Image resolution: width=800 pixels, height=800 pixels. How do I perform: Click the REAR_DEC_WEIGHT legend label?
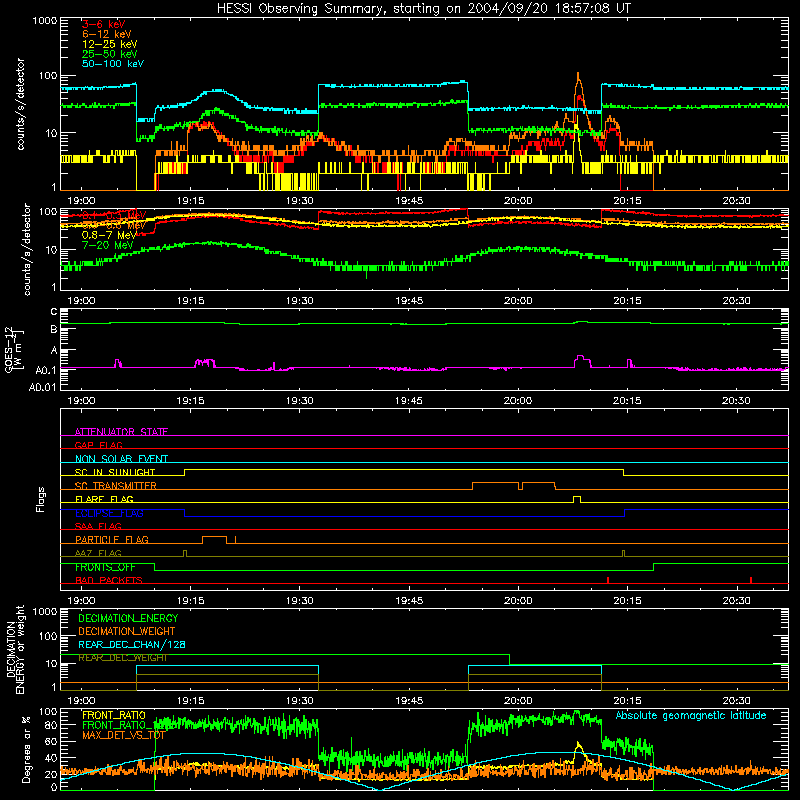[122, 658]
